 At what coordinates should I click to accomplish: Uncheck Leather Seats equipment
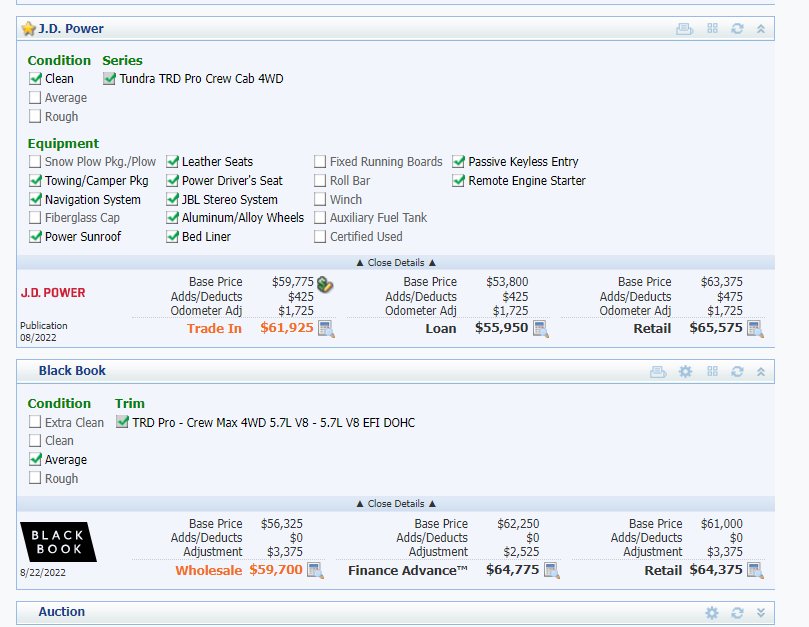[x=172, y=162]
